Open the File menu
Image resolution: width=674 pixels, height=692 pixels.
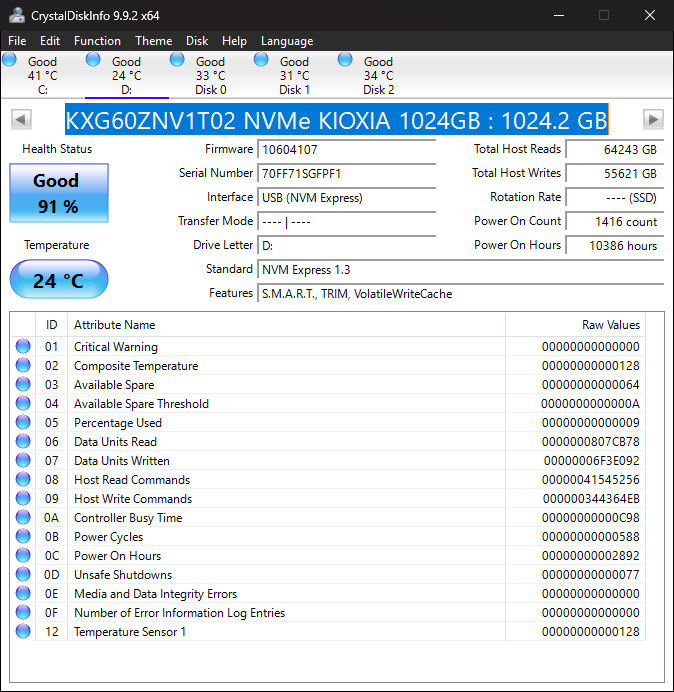(x=17, y=41)
